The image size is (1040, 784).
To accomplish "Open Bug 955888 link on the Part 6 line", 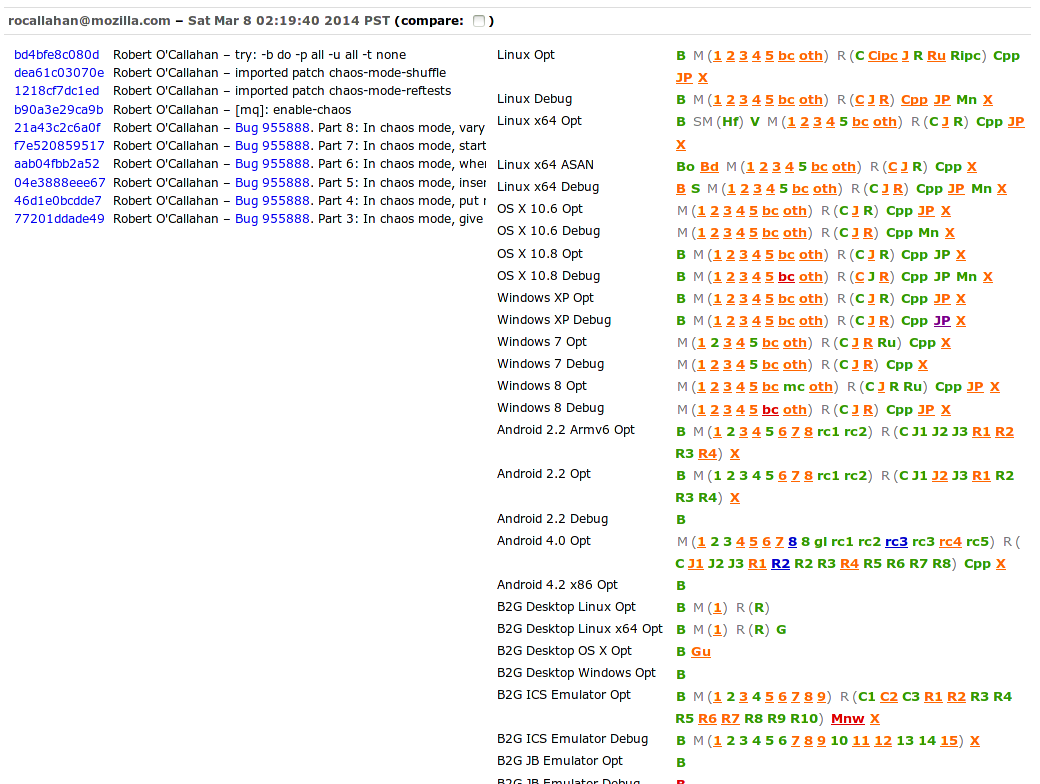I will (272, 164).
